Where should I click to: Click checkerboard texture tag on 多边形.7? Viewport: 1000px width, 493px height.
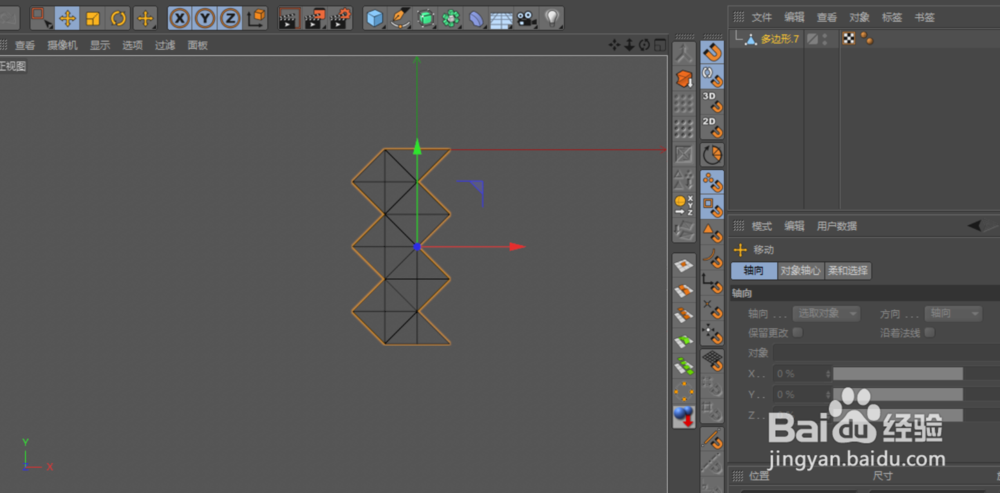(848, 38)
